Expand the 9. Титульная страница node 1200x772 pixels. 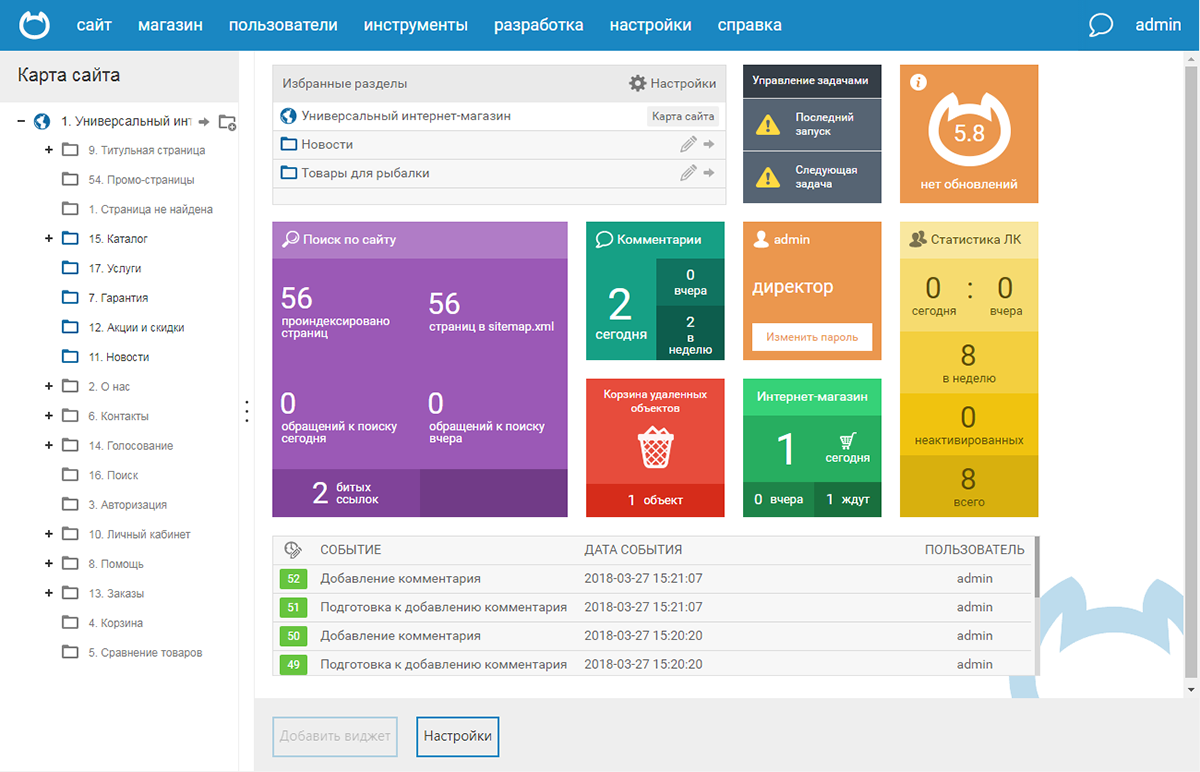click(x=49, y=150)
